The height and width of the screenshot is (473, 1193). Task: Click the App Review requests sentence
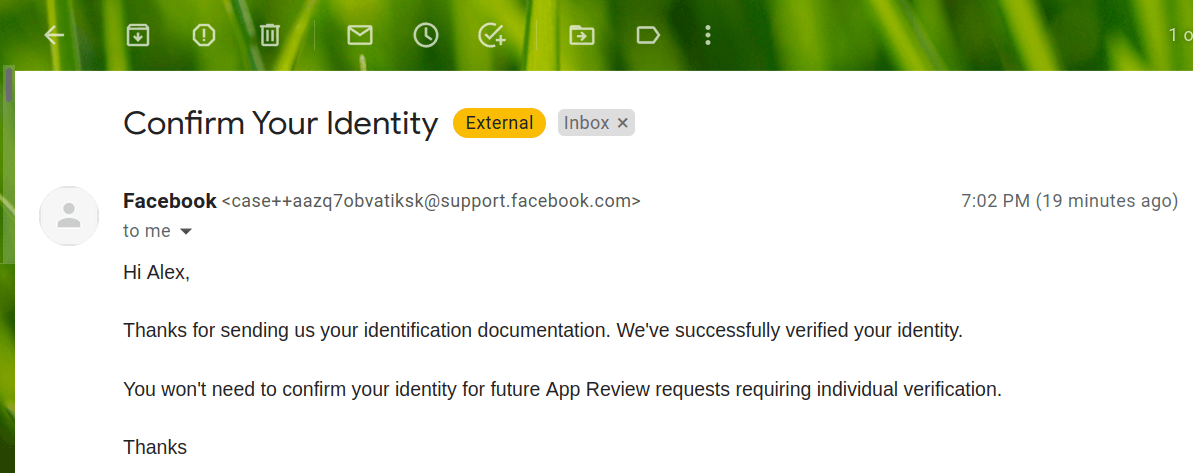[562, 389]
